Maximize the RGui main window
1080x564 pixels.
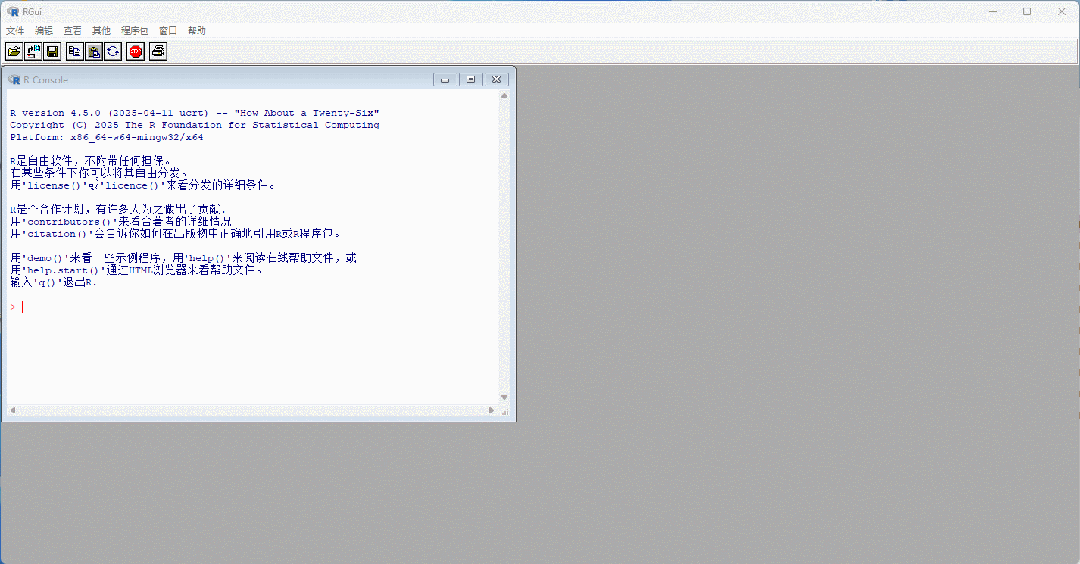[1027, 12]
